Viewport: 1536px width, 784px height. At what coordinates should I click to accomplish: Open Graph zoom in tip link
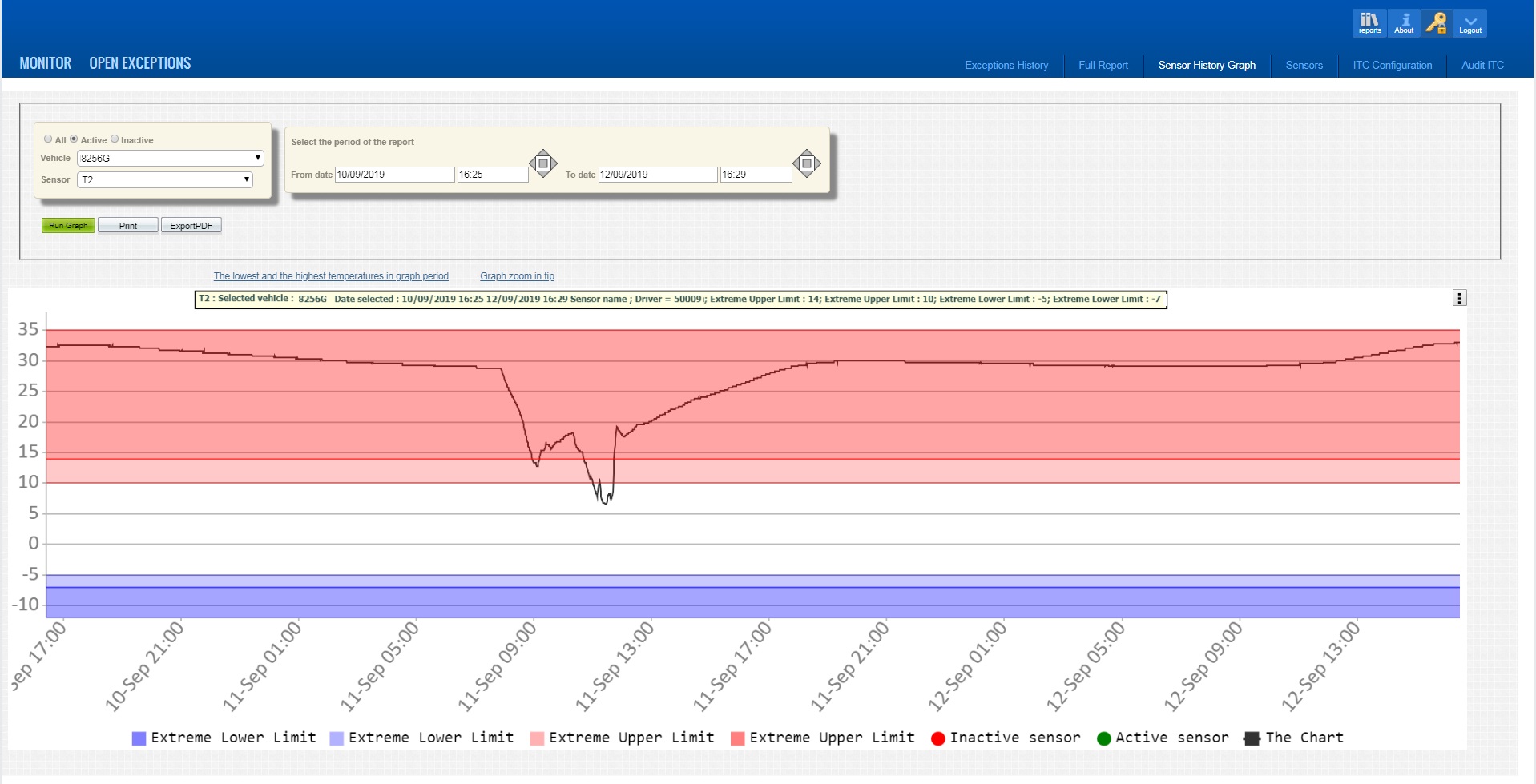(x=517, y=276)
